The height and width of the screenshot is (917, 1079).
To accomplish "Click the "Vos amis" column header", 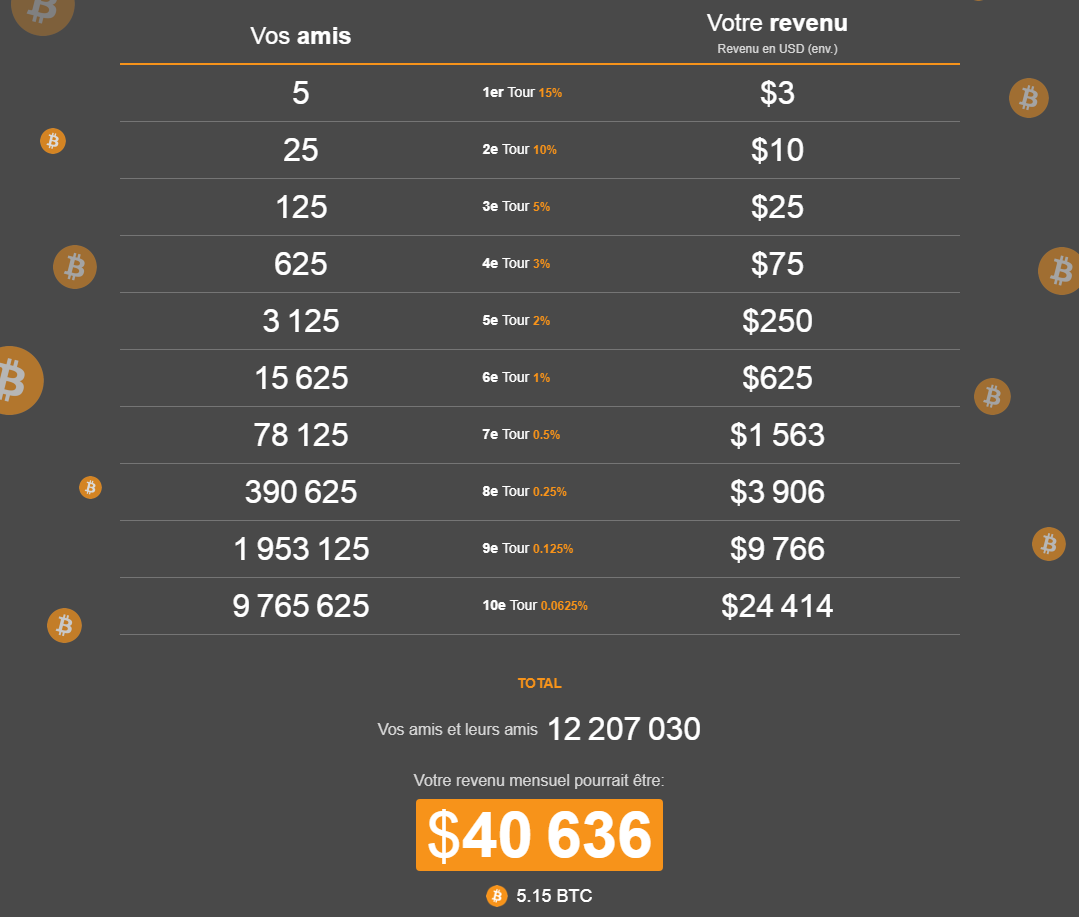I will click(301, 37).
